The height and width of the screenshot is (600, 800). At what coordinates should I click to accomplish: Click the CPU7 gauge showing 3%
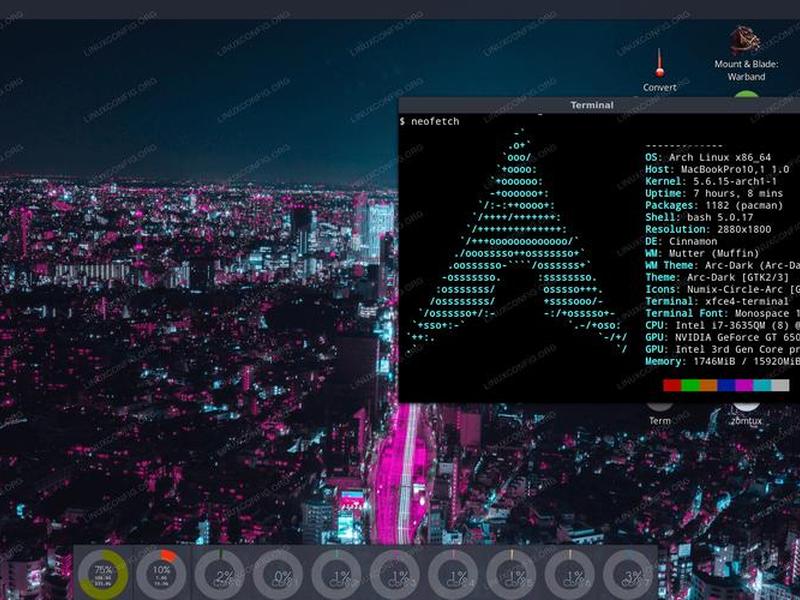point(628,574)
